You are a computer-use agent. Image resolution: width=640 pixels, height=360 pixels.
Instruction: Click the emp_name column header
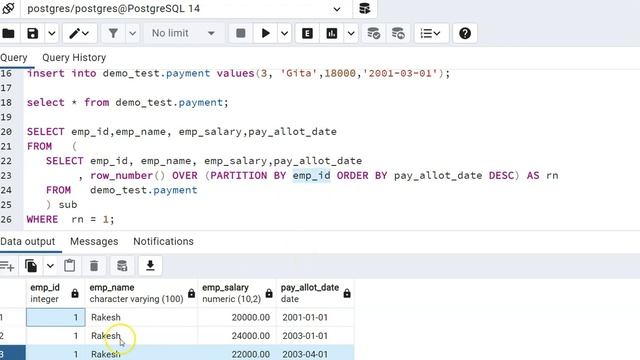(x=141, y=293)
